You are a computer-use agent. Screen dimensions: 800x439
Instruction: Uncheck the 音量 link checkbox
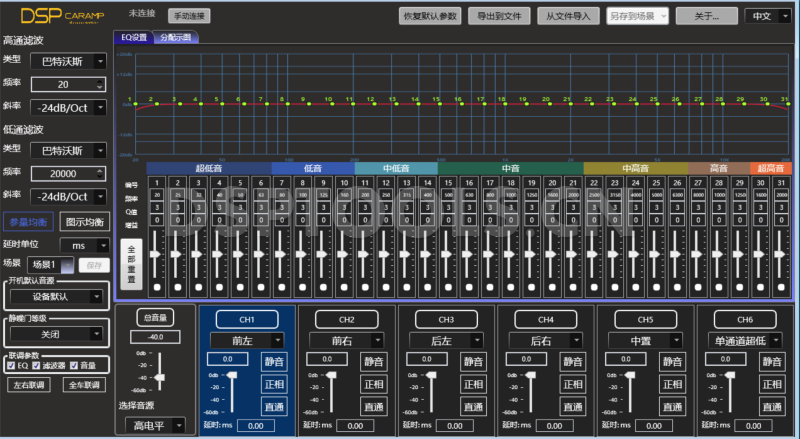coord(74,365)
